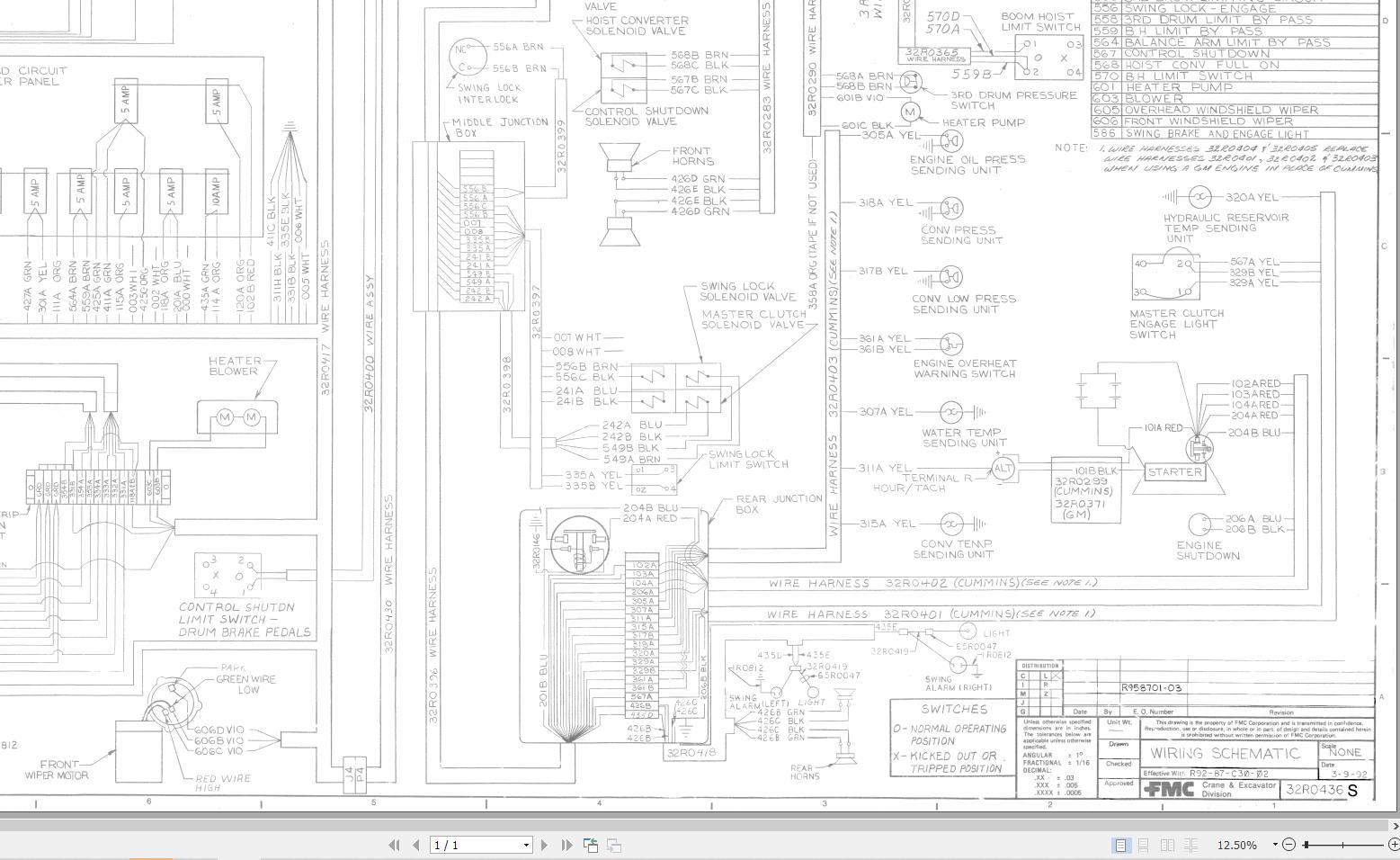Go to the previous page
Viewport: 1400px width, 860px height.
416,845
